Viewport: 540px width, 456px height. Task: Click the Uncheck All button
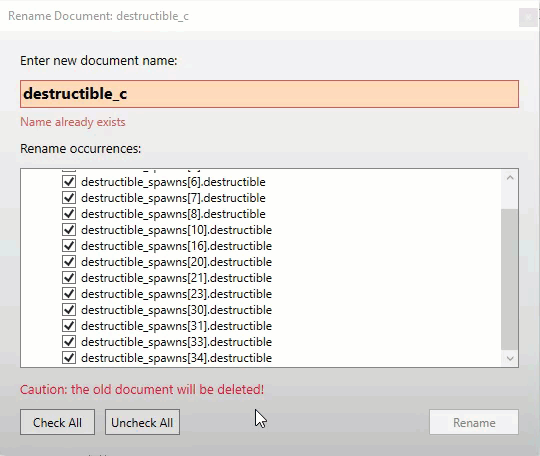pyautogui.click(x=142, y=422)
